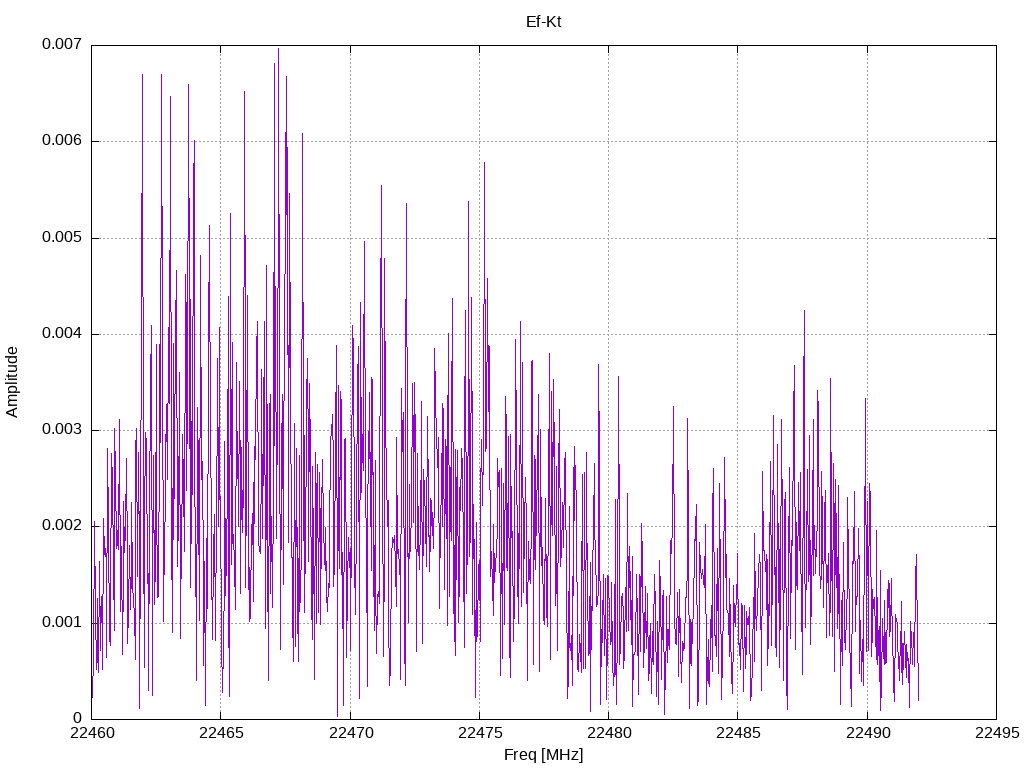Viewport: 1024px width, 768px height.
Task: Click y-axis tick value 0.002
Action: [62, 526]
